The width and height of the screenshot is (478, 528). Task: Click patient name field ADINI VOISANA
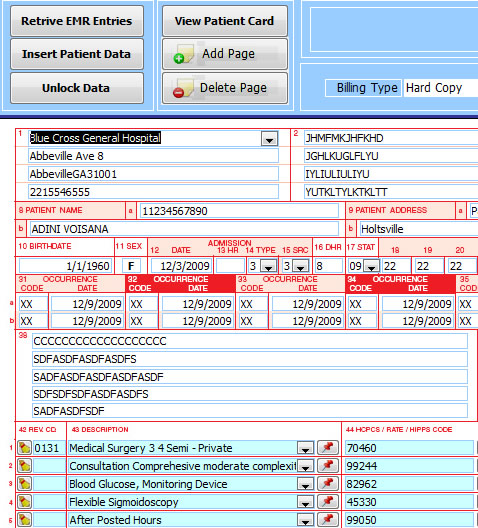[x=184, y=229]
